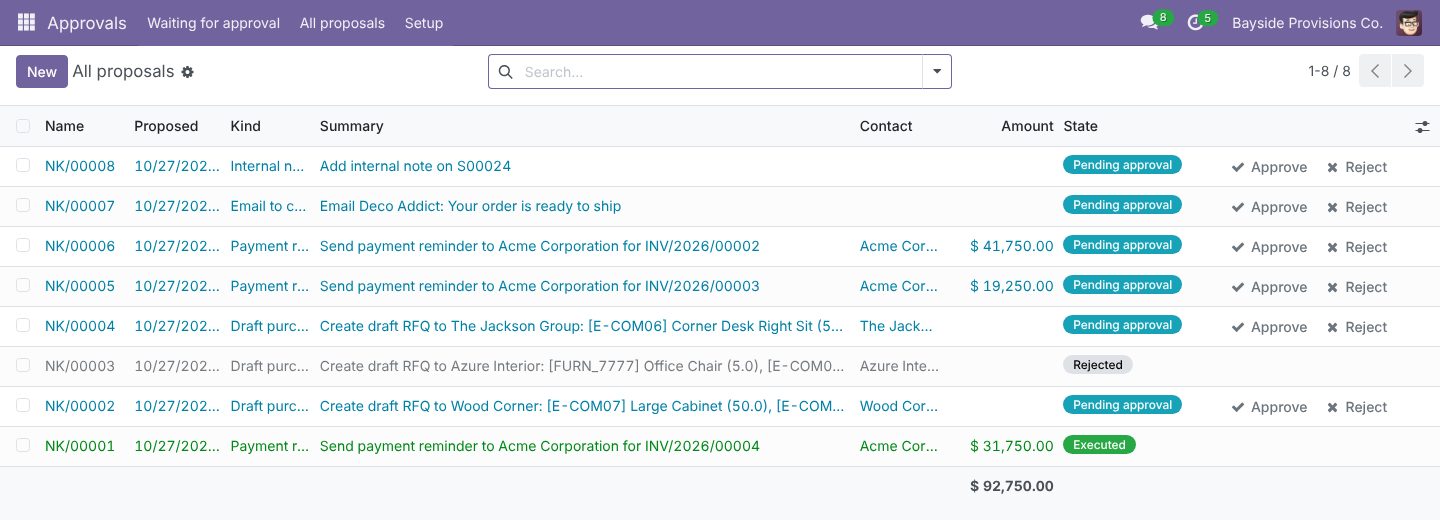The width and height of the screenshot is (1440, 520).
Task: Sort by the Contact column header
Action: coord(886,126)
